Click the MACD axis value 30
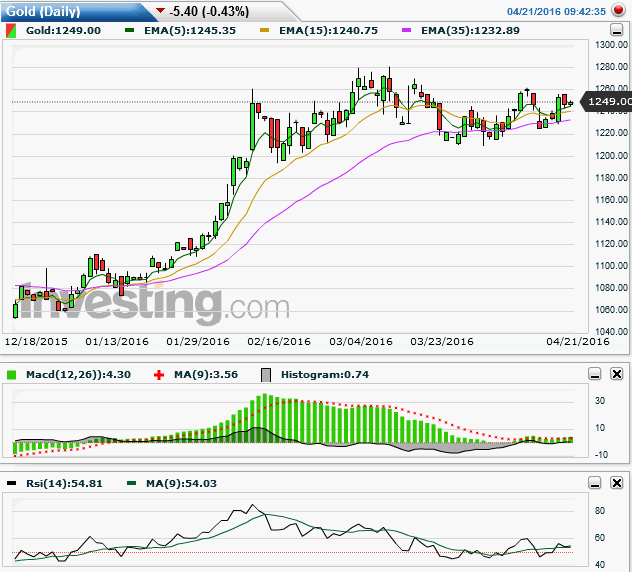Screen dimensions: 632x572 click(600, 401)
